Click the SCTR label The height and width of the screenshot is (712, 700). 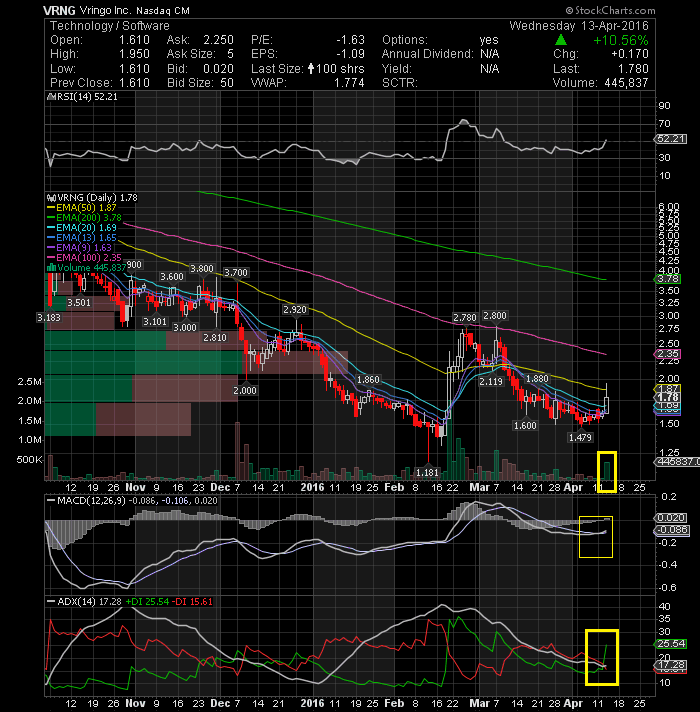[x=399, y=83]
